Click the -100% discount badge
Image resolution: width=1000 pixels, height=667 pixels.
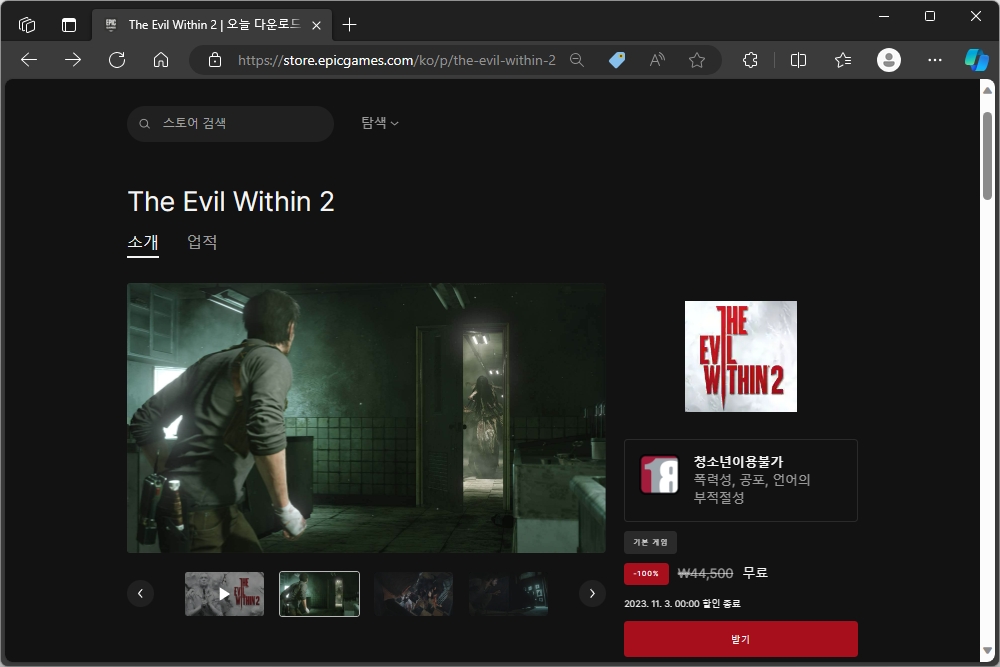[646, 573]
